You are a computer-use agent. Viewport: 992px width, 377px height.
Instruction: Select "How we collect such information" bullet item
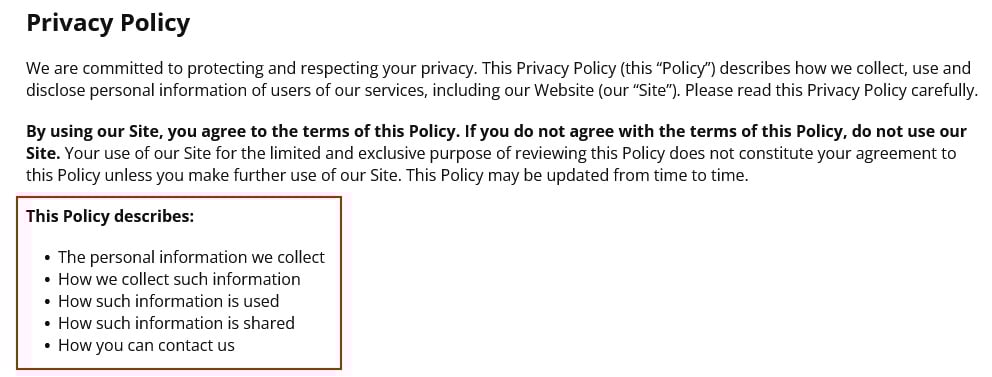(179, 280)
